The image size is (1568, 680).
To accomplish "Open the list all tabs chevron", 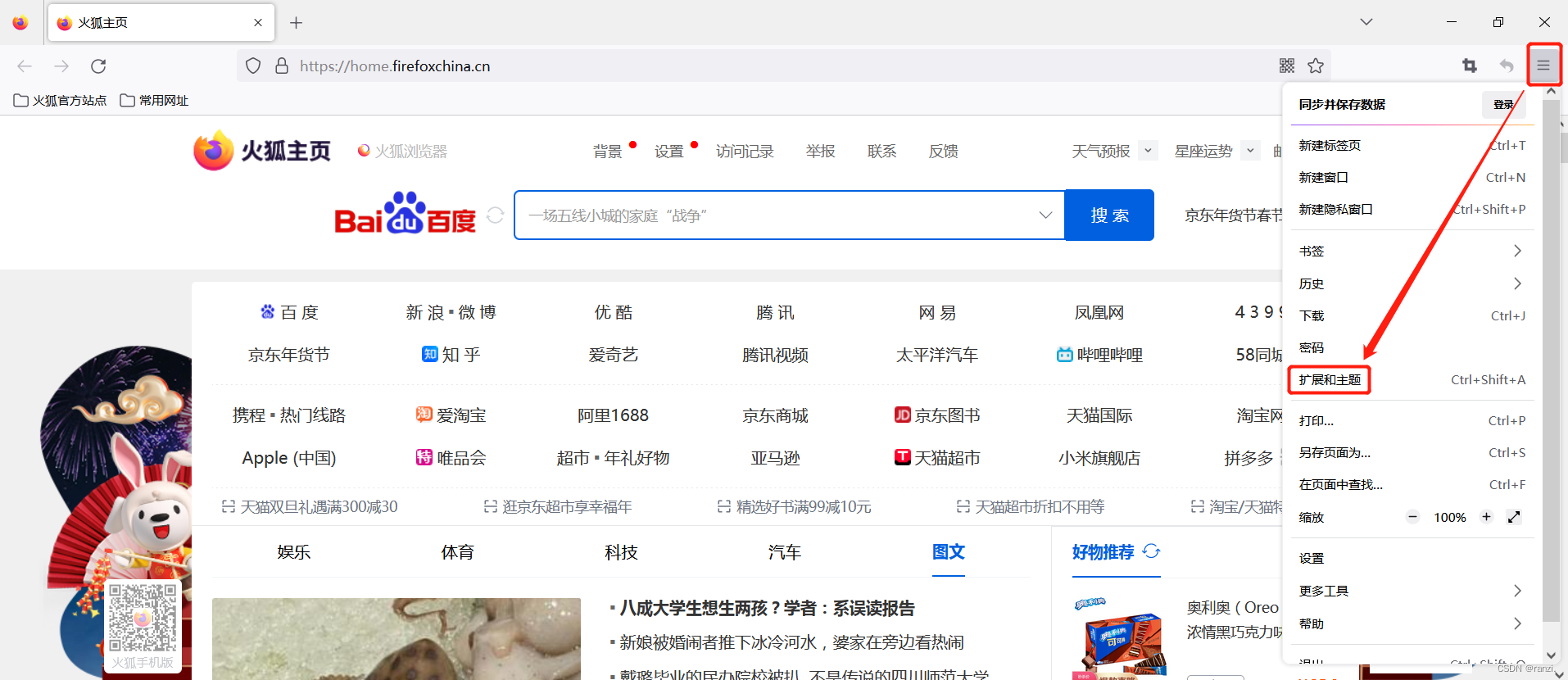I will click(x=1366, y=22).
